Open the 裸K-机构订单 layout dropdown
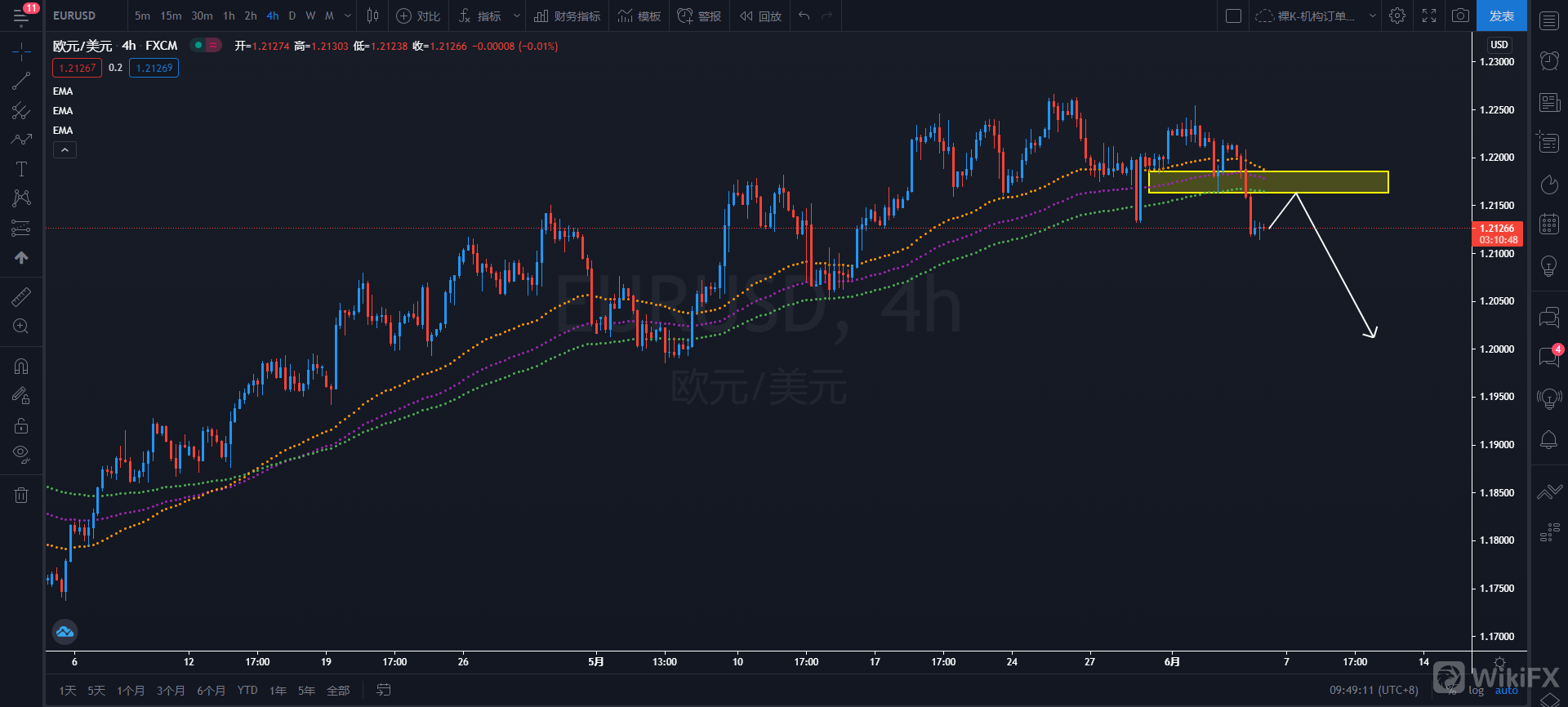This screenshot has width=1568, height=707. (x=1316, y=16)
